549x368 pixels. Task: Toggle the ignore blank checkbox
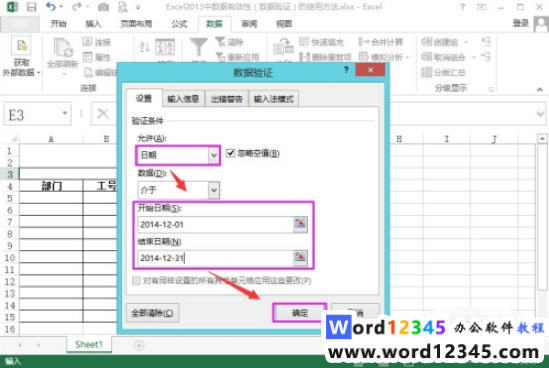coord(230,153)
